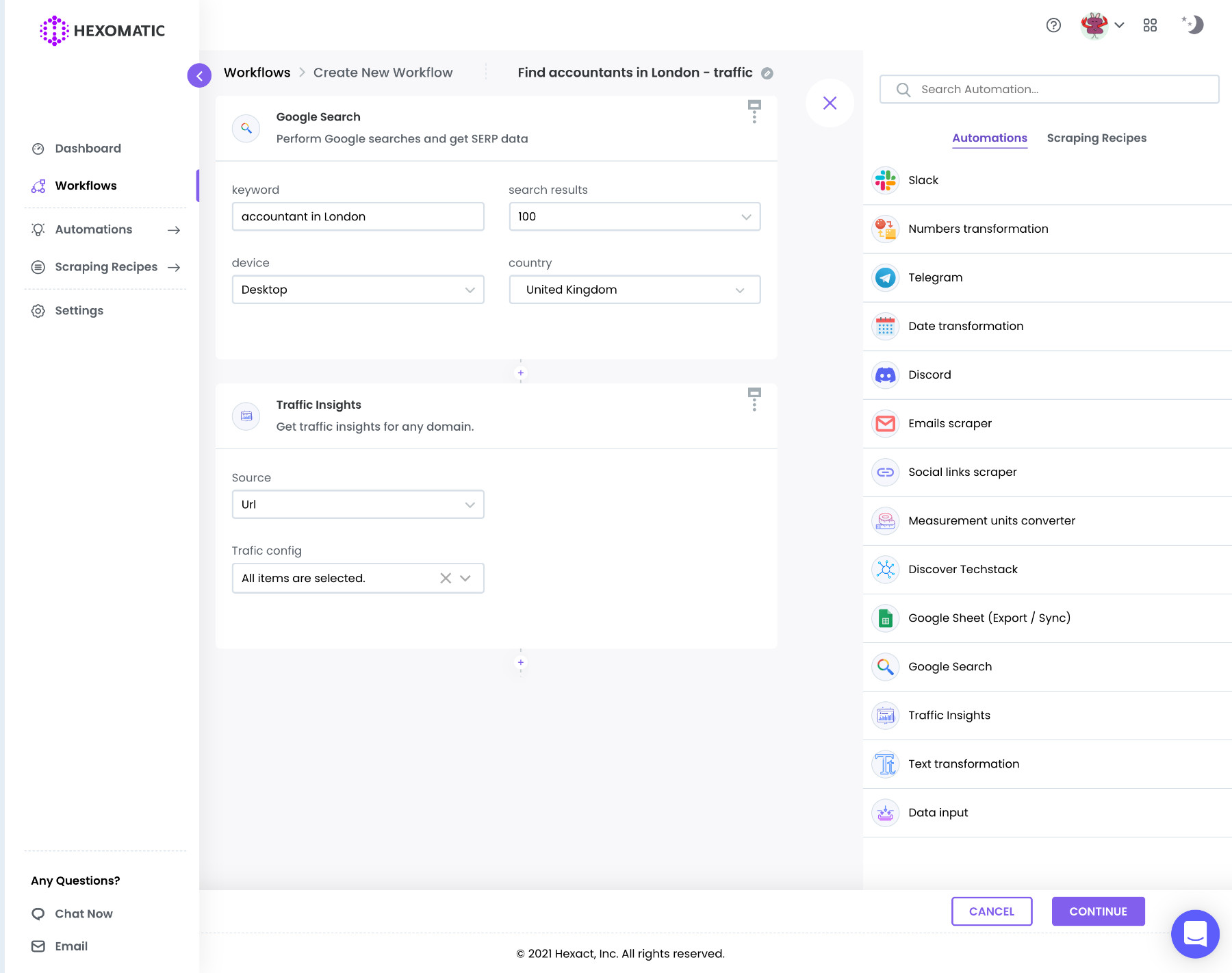Select Google Search icon in automations list

[x=886, y=666]
